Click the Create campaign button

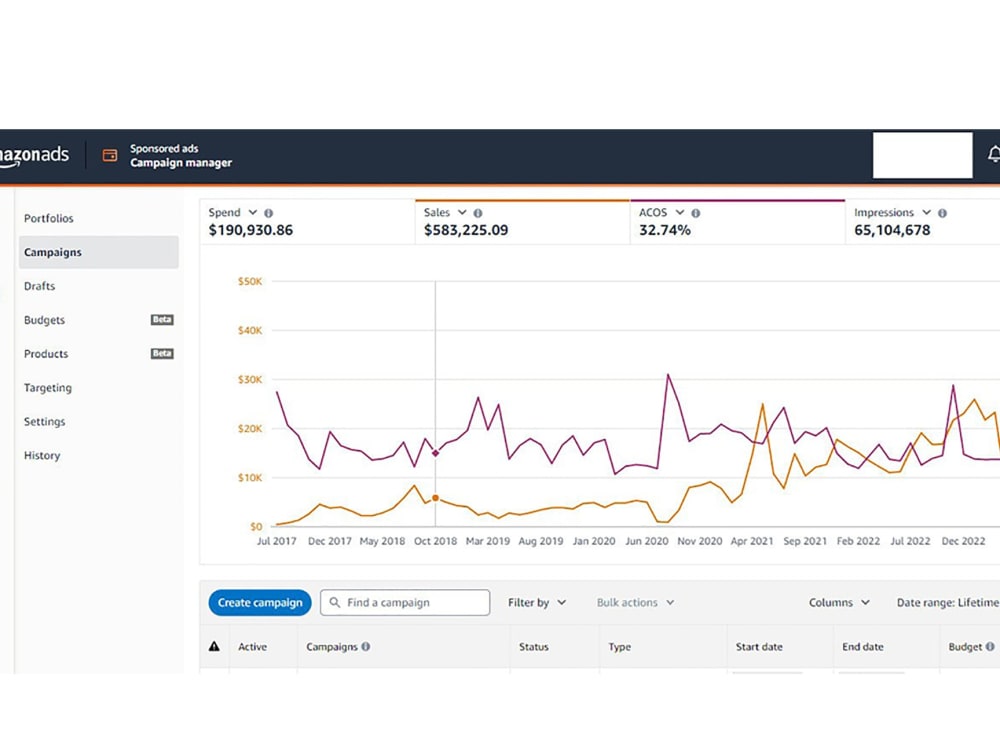260,602
